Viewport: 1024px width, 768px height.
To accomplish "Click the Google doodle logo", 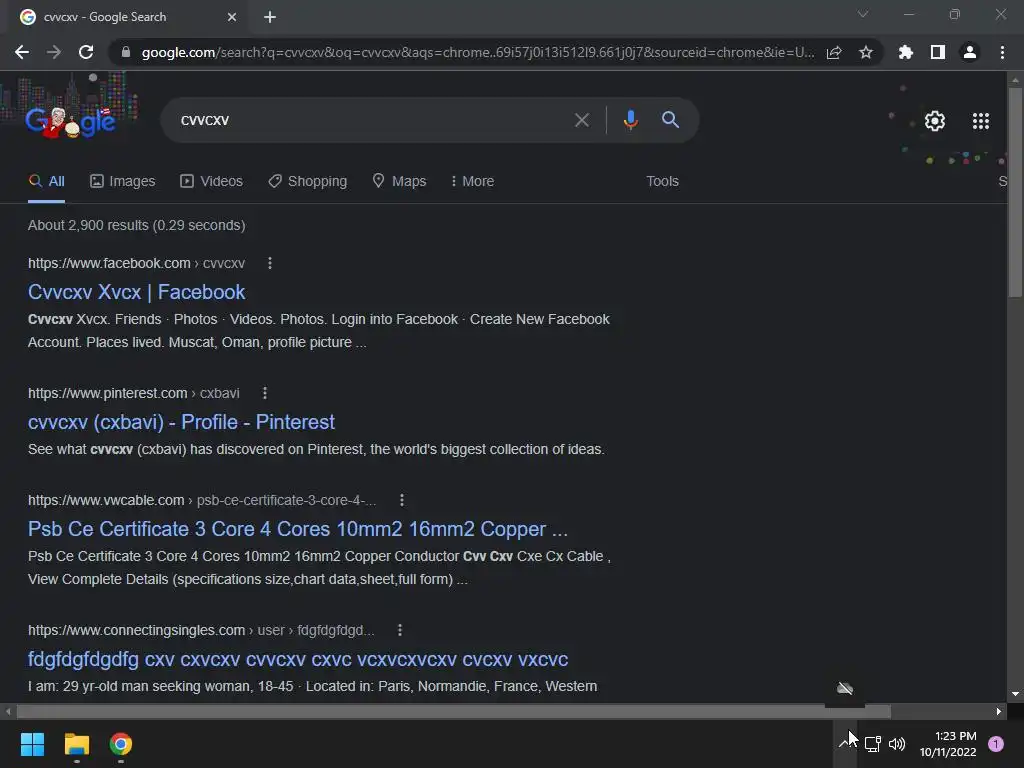I will tap(70, 121).
